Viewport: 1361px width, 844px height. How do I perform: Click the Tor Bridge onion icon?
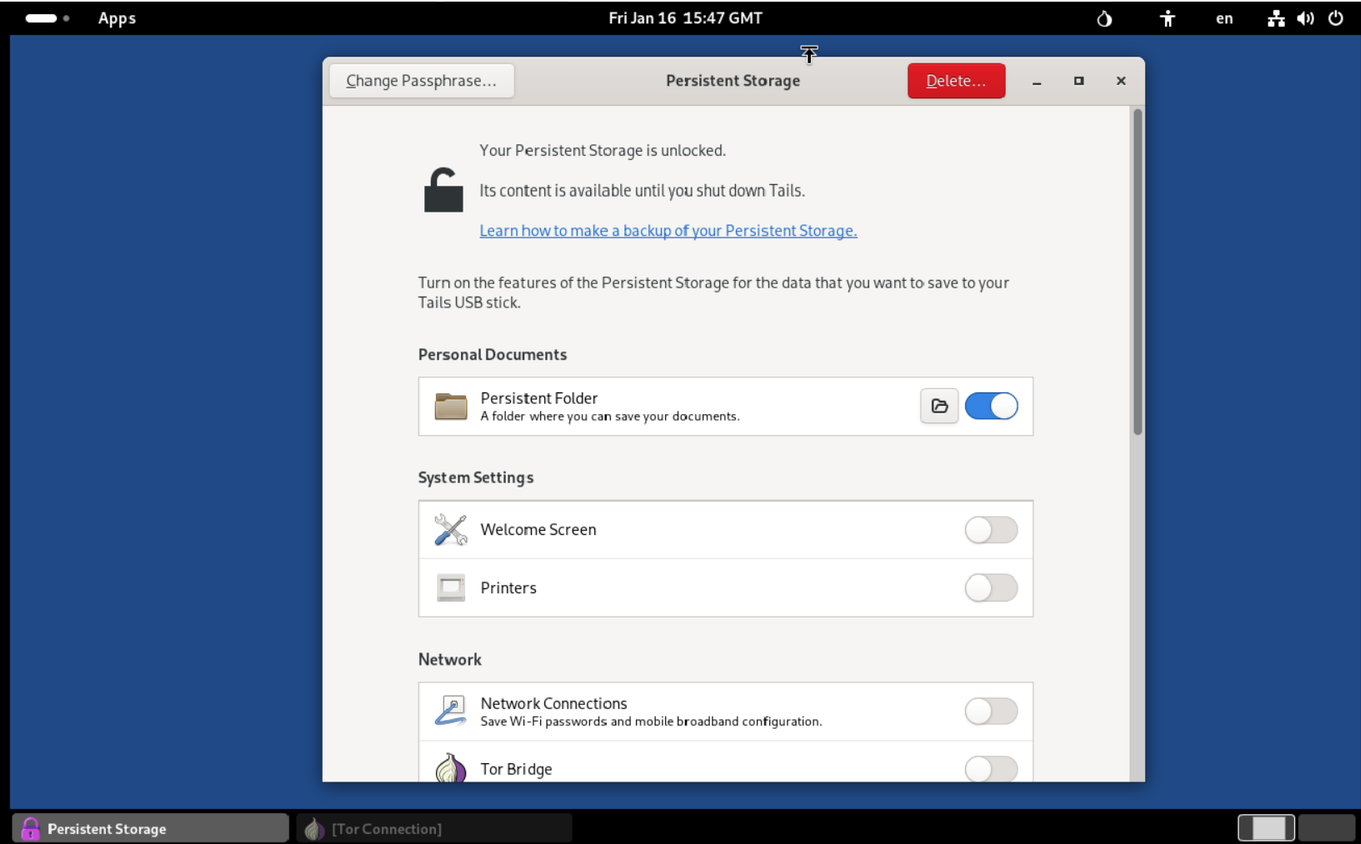pyautogui.click(x=451, y=768)
